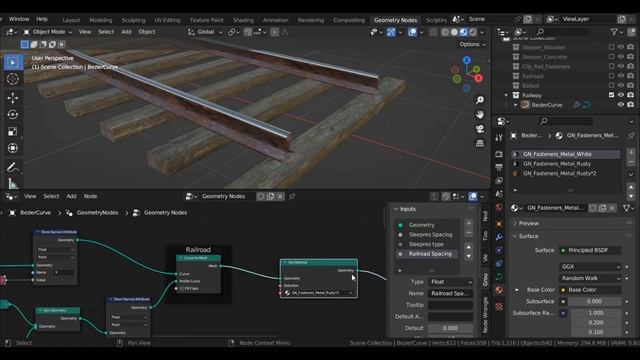
Task: Remove material slot with minus button
Action: pos(631,162)
